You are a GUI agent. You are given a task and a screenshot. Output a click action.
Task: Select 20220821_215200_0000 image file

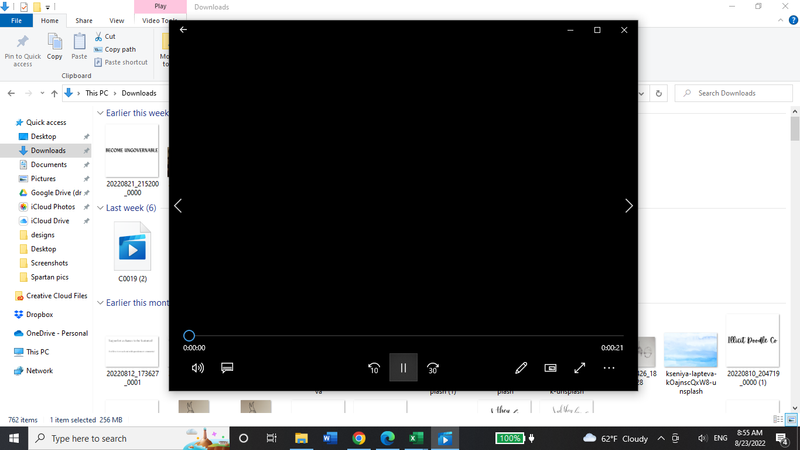[133, 160]
